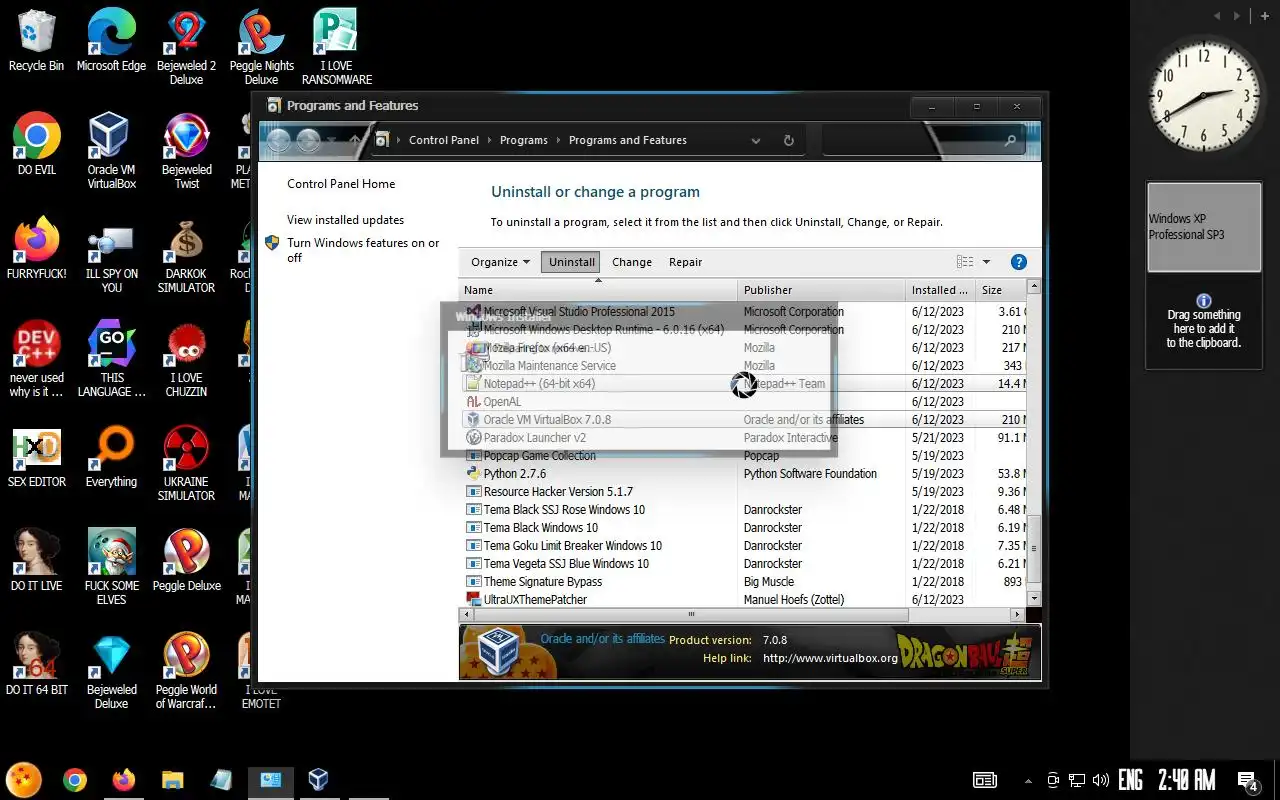1280x800 pixels.
Task: Select Resource Hacker Version 5.1.7 row
Action: 742,492
